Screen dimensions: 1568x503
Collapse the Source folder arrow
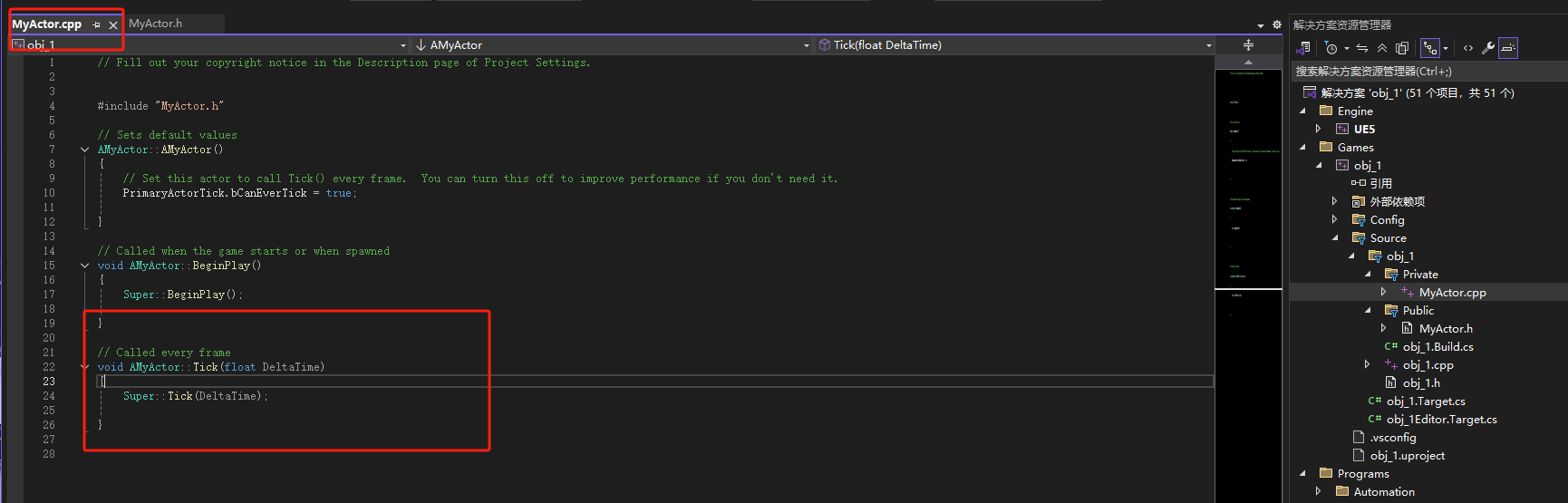[1335, 237]
